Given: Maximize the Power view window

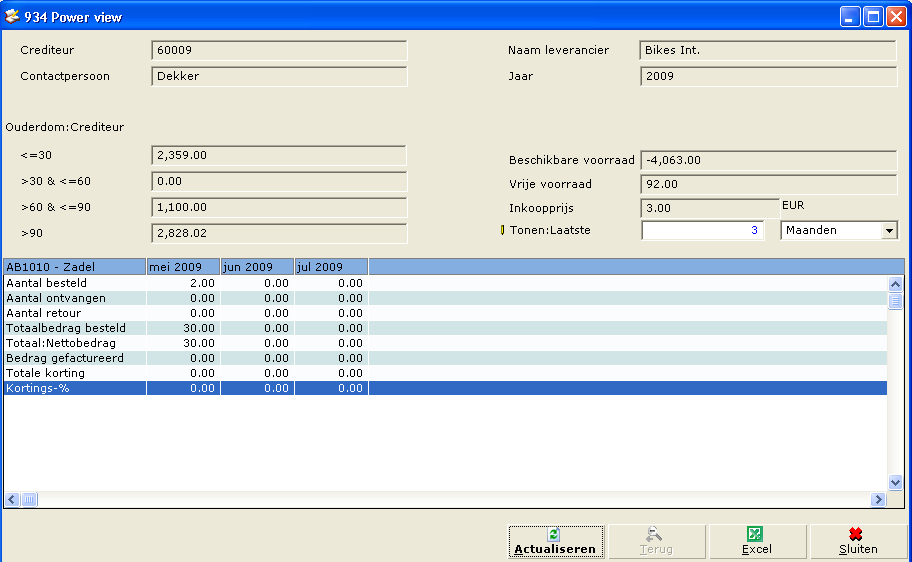Looking at the screenshot, I should [x=873, y=16].
